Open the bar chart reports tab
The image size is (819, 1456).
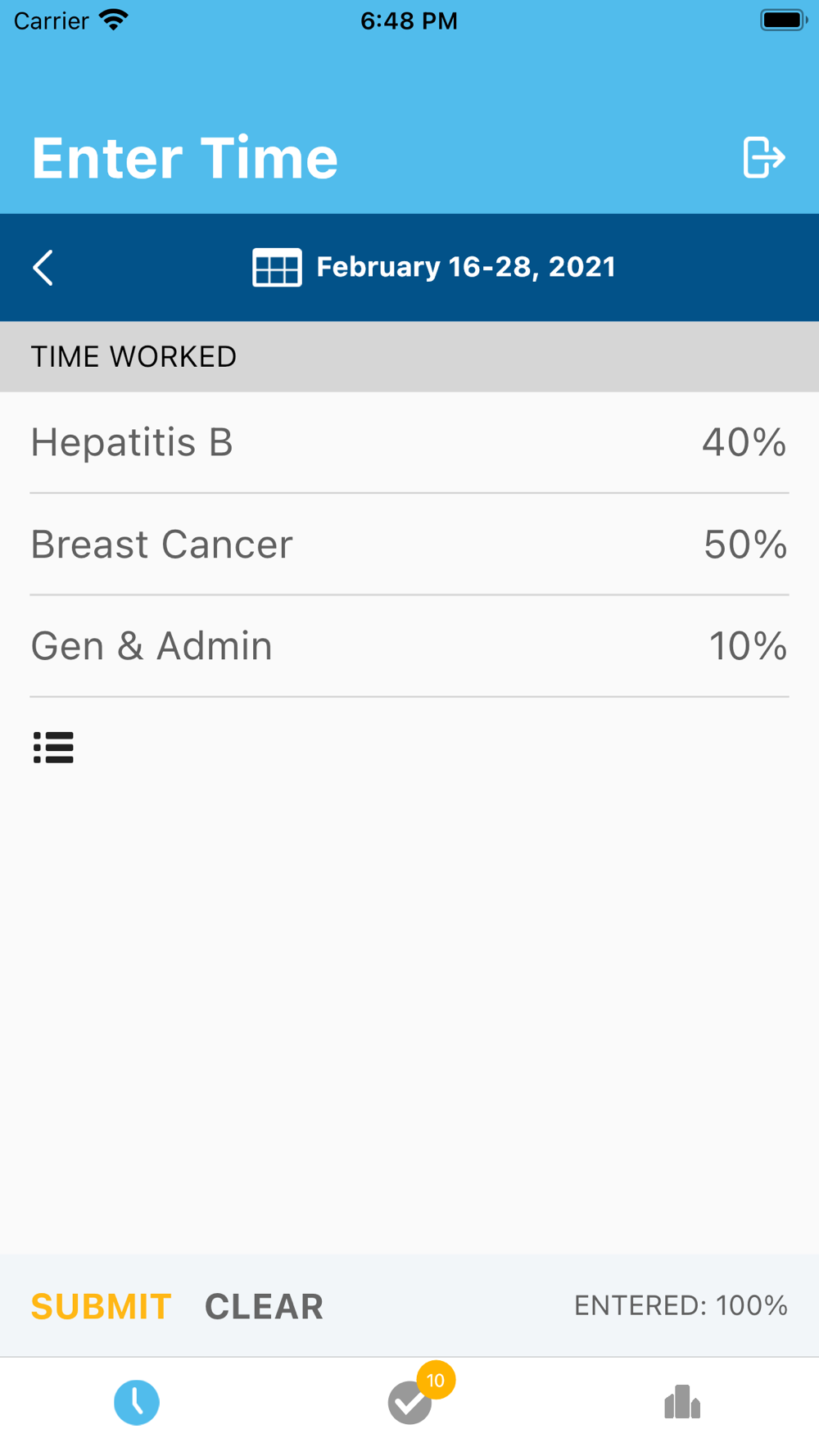[682, 1402]
